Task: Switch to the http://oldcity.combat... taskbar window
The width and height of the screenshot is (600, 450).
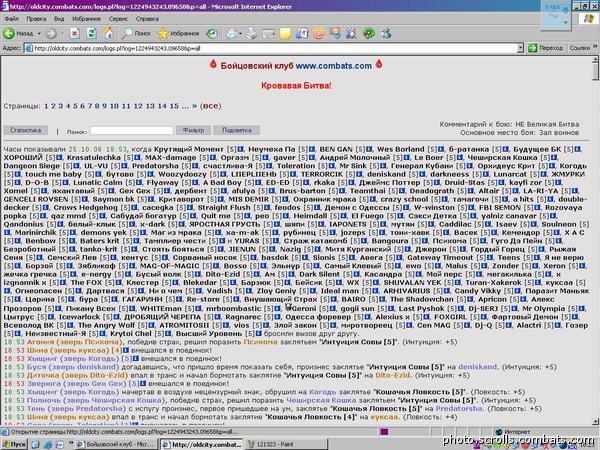Action: pyautogui.click(x=201, y=444)
